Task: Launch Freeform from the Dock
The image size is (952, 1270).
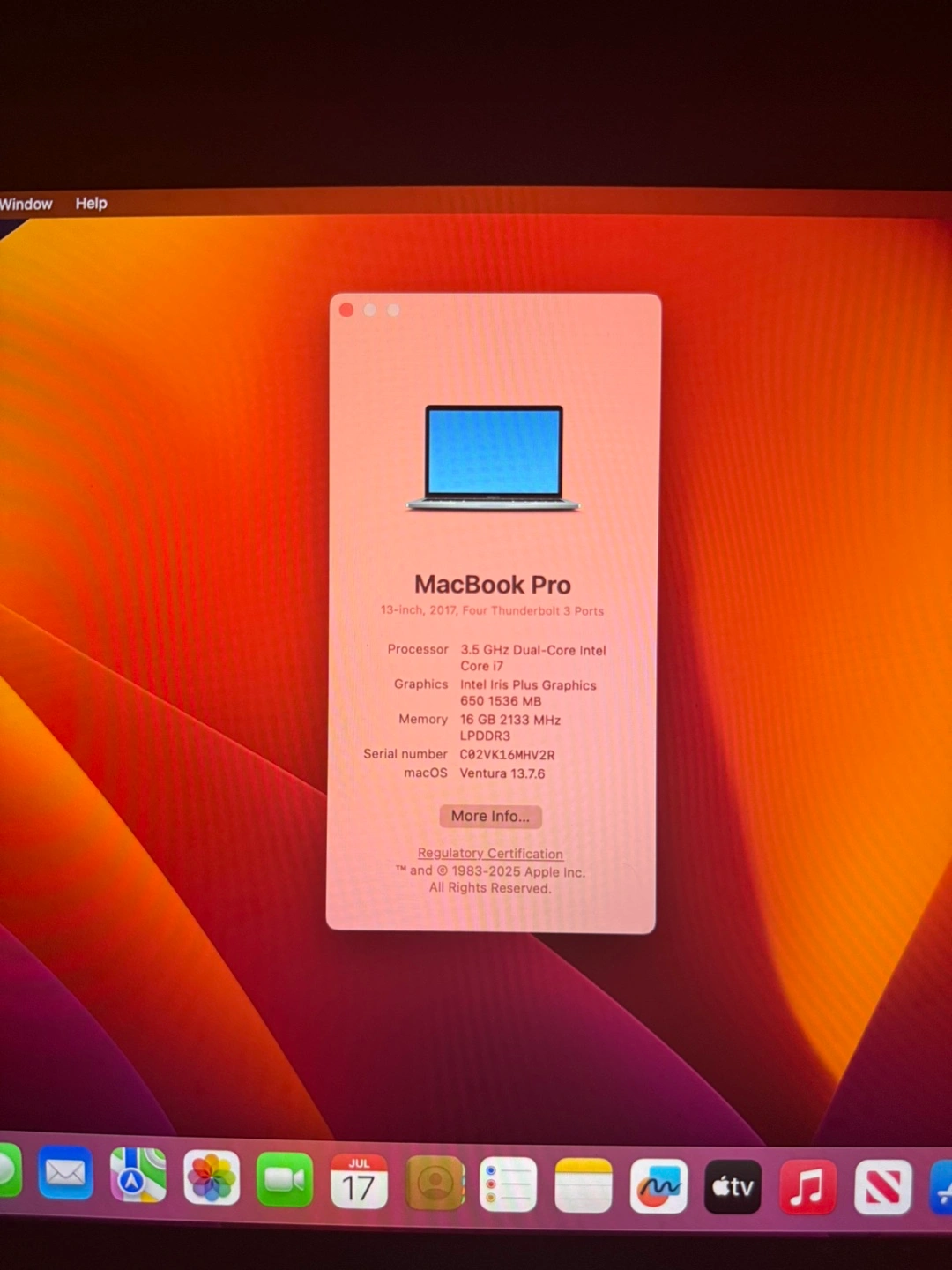Action: pyautogui.click(x=658, y=1186)
